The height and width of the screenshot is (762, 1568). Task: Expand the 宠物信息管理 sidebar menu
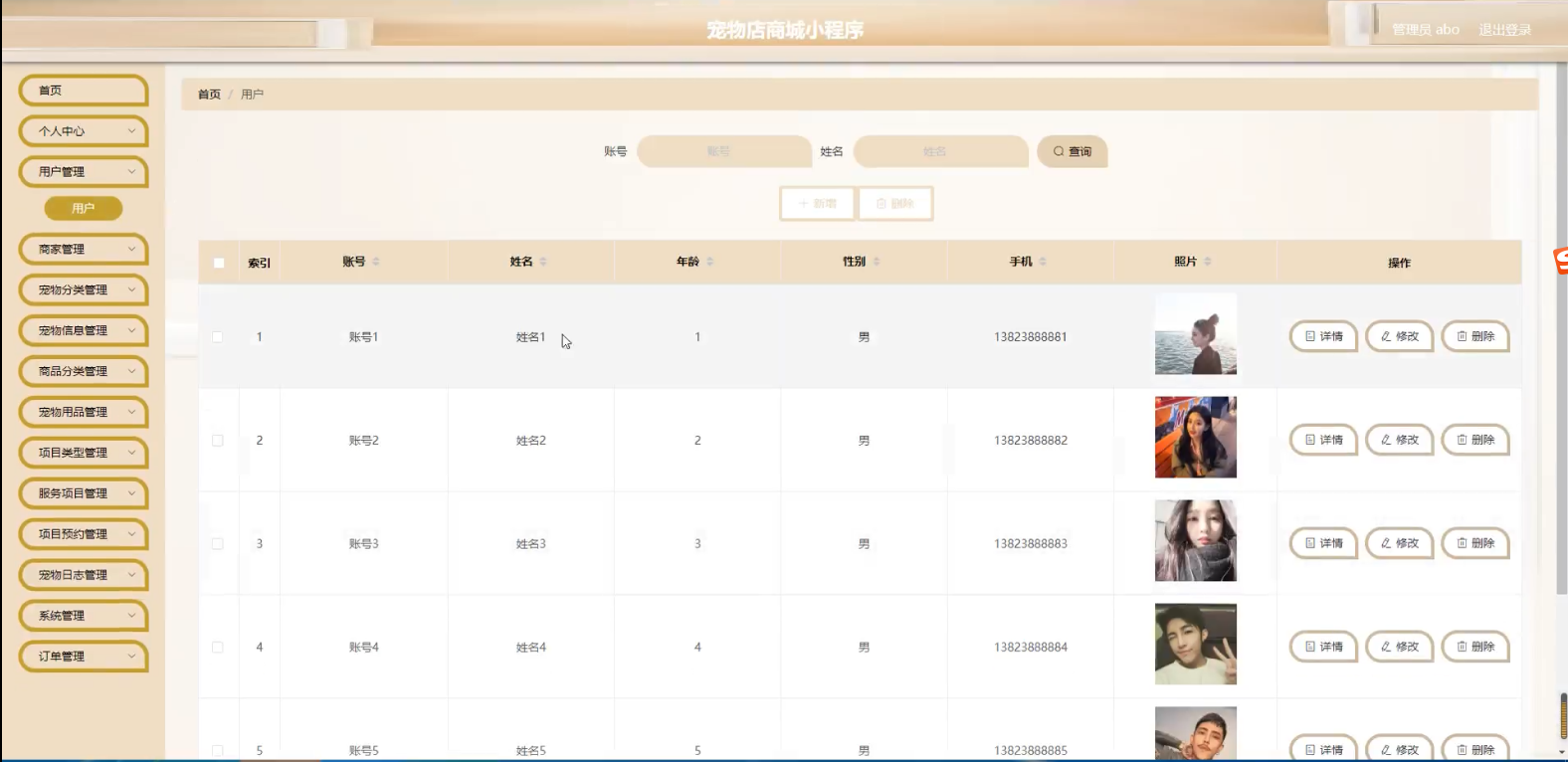tap(84, 331)
